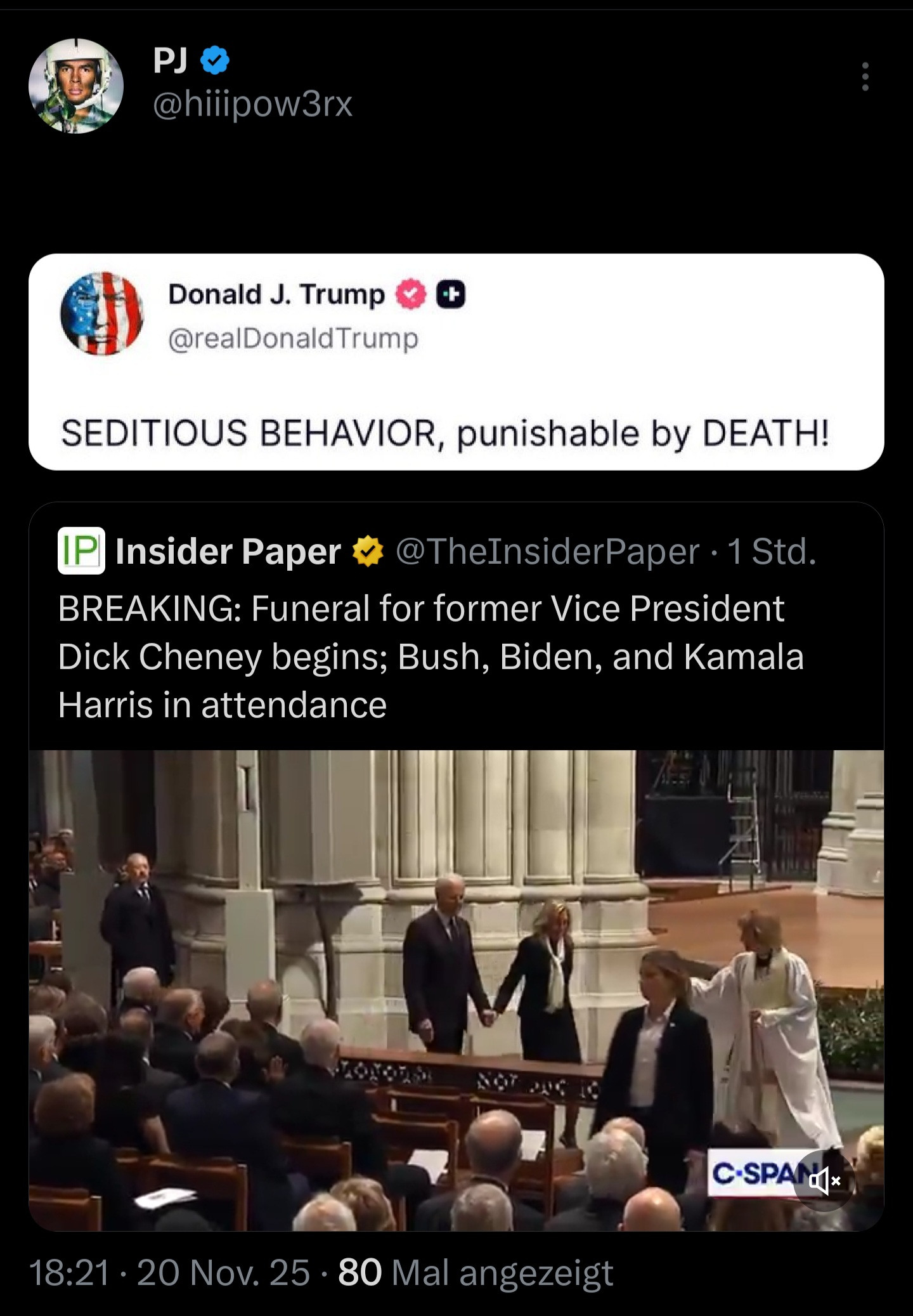
Task: Tap the PJ display name
Action: pos(170,61)
